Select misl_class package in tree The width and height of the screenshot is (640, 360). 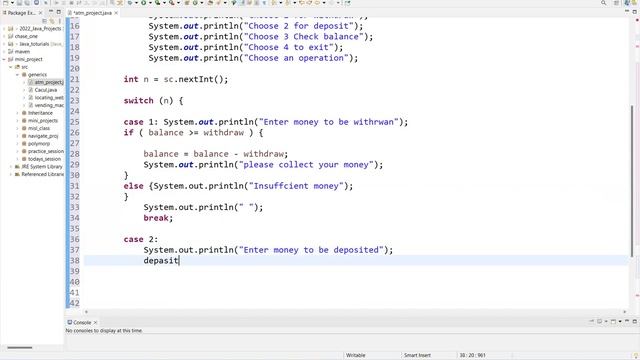click(x=39, y=128)
